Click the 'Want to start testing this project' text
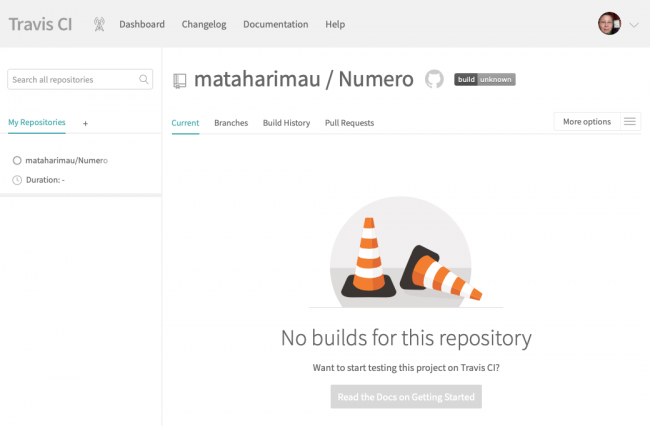650x426 pixels. [x=406, y=368]
